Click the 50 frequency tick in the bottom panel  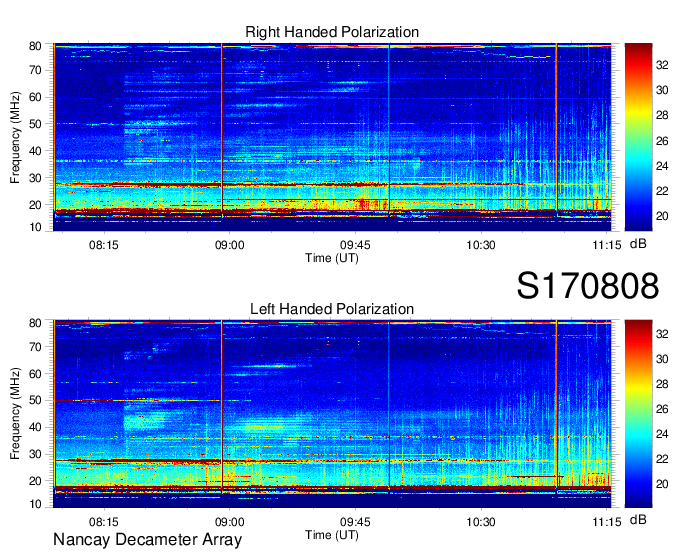[35, 401]
